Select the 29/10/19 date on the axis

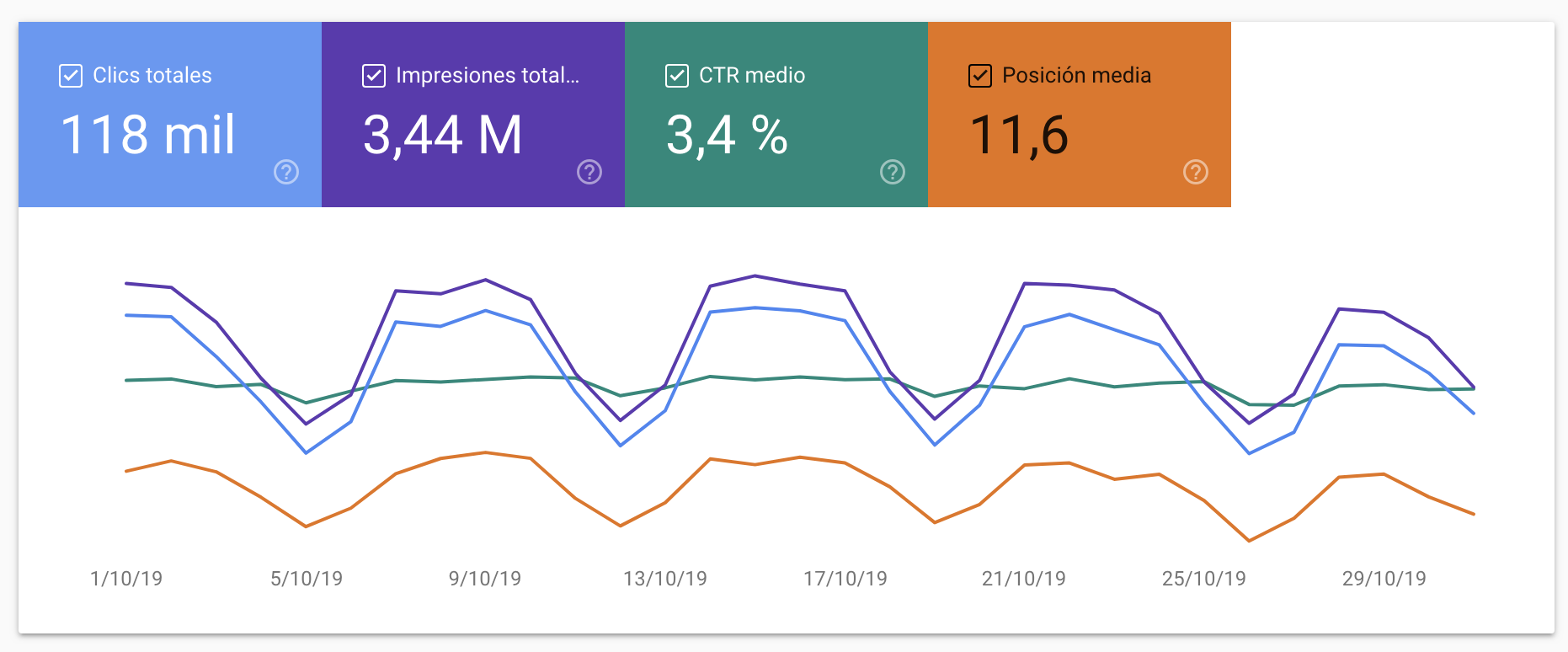1384,579
